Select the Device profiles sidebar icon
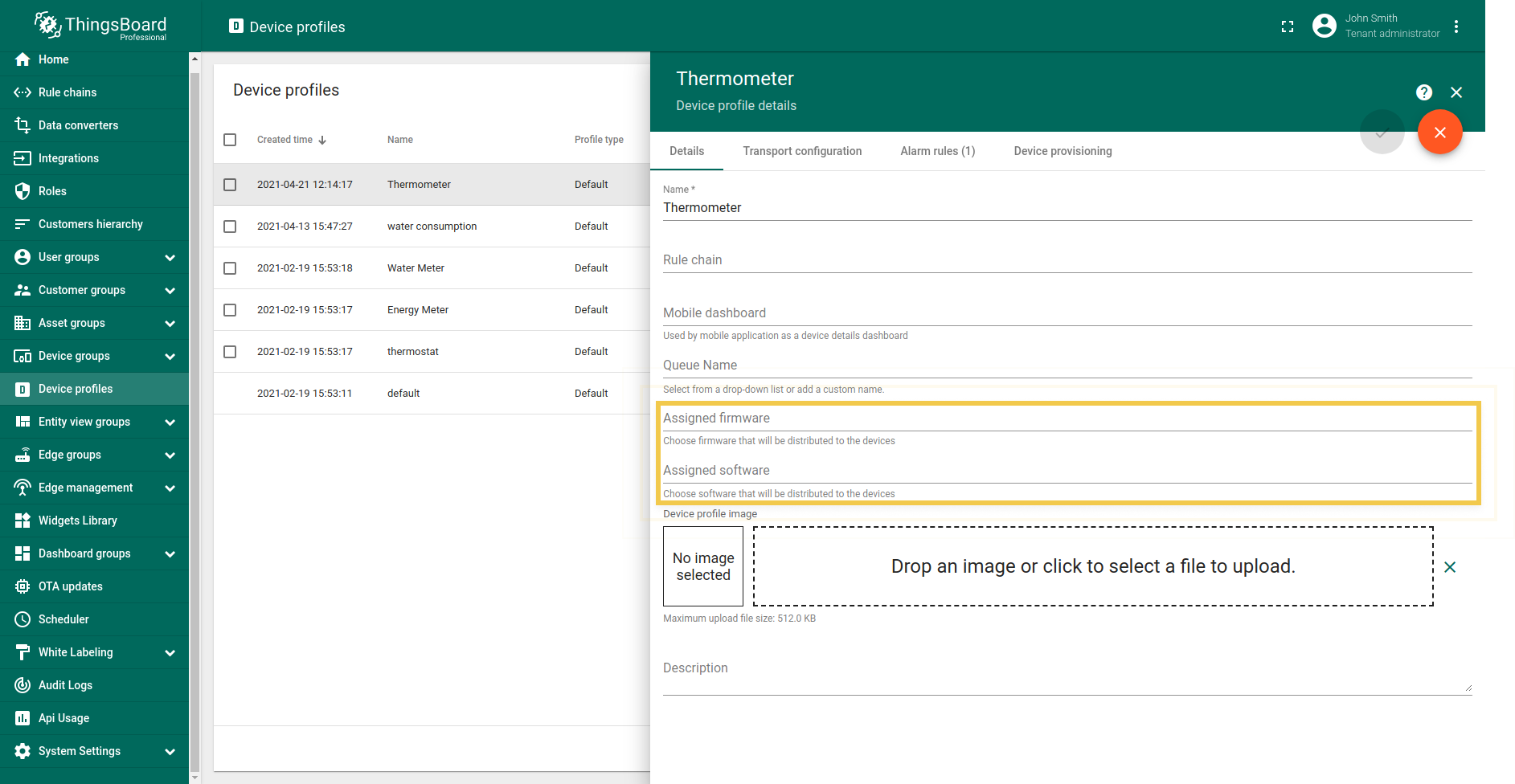1515x784 pixels. click(x=23, y=389)
